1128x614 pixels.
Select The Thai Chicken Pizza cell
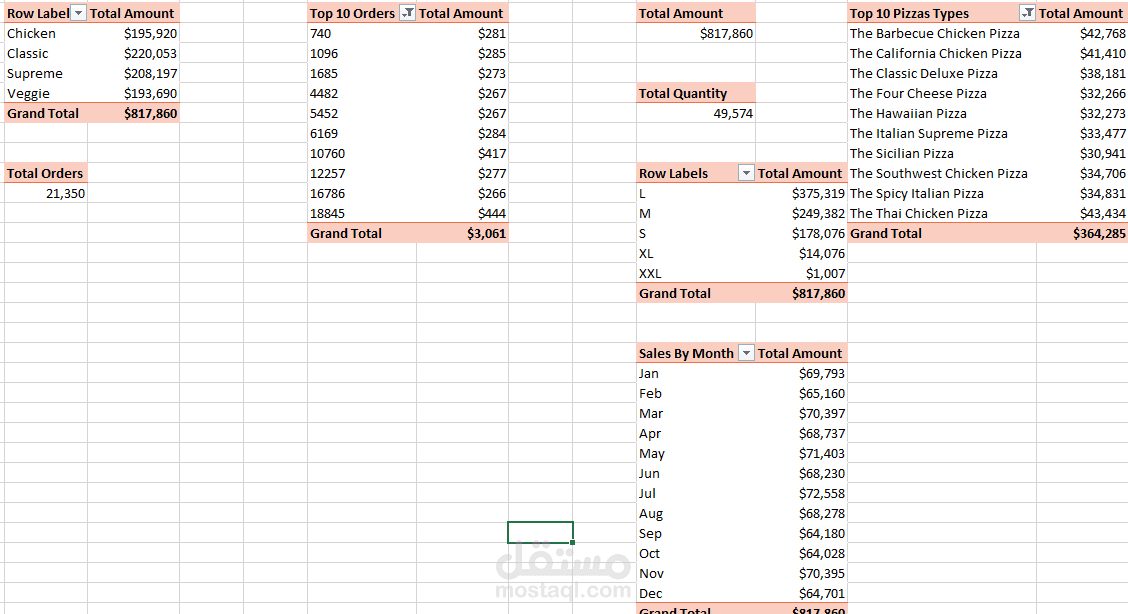942,214
